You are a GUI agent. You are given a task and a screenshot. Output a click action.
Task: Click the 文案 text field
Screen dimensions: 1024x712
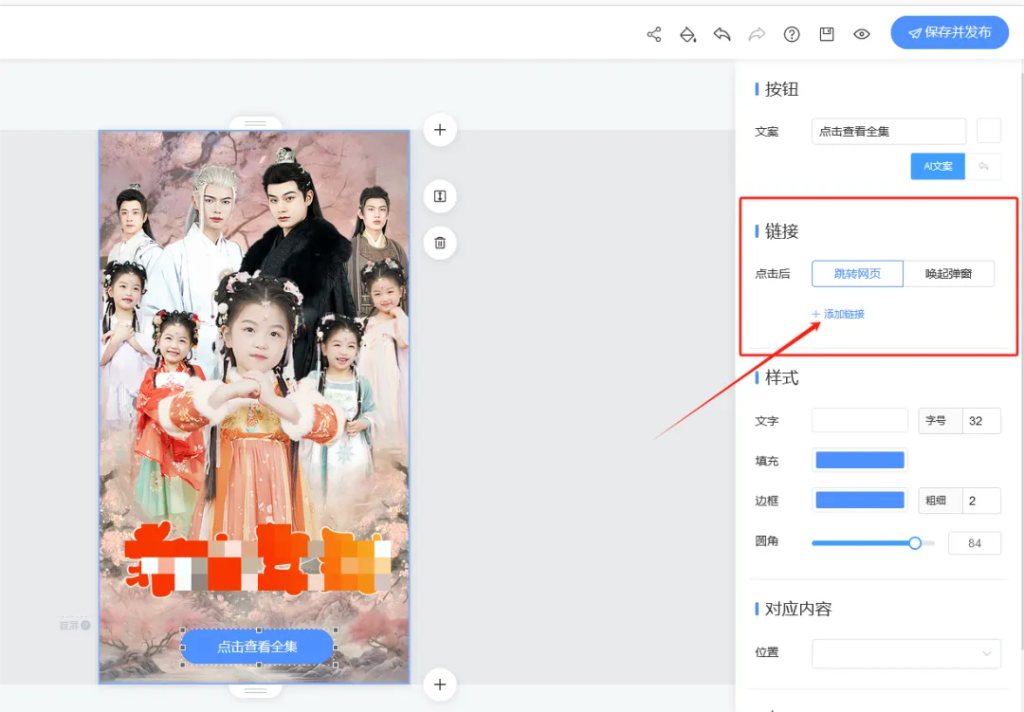[x=889, y=131]
